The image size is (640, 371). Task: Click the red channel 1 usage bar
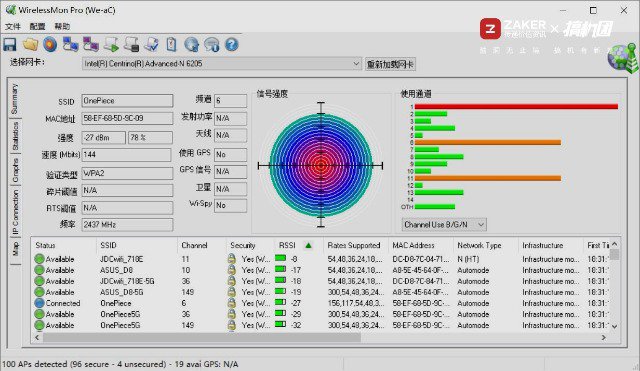click(x=516, y=107)
